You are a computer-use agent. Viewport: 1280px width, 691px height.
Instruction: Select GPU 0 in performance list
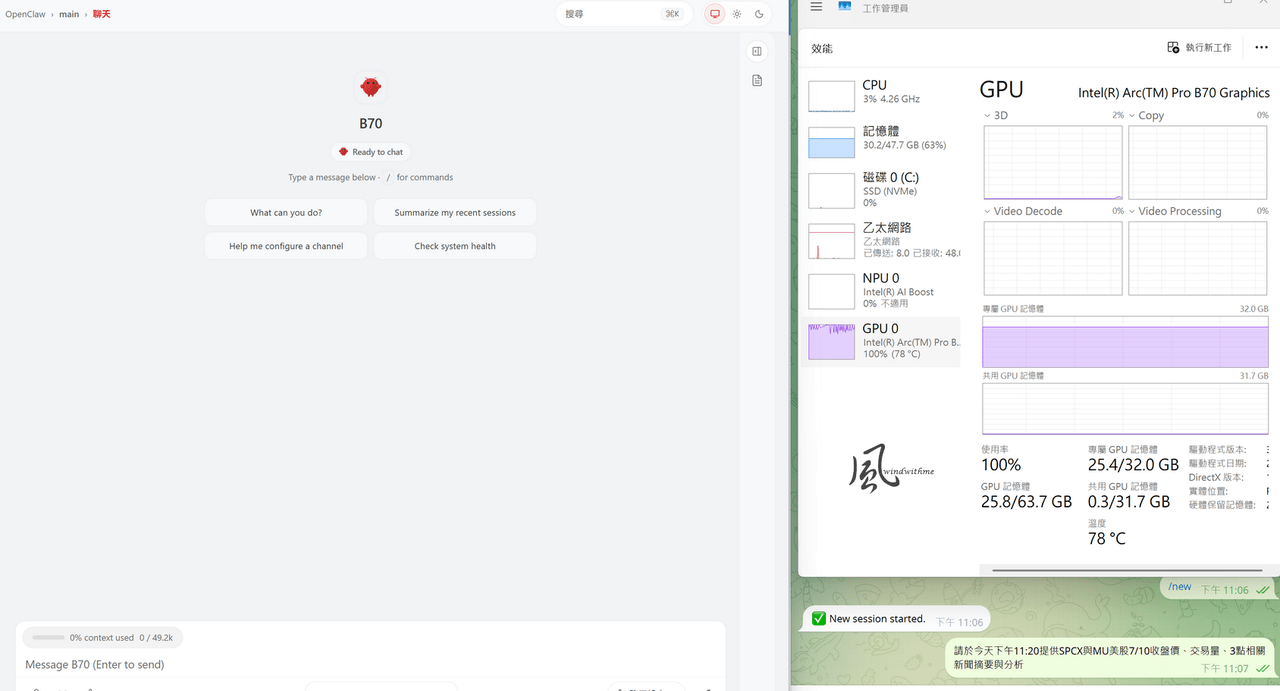pos(880,341)
